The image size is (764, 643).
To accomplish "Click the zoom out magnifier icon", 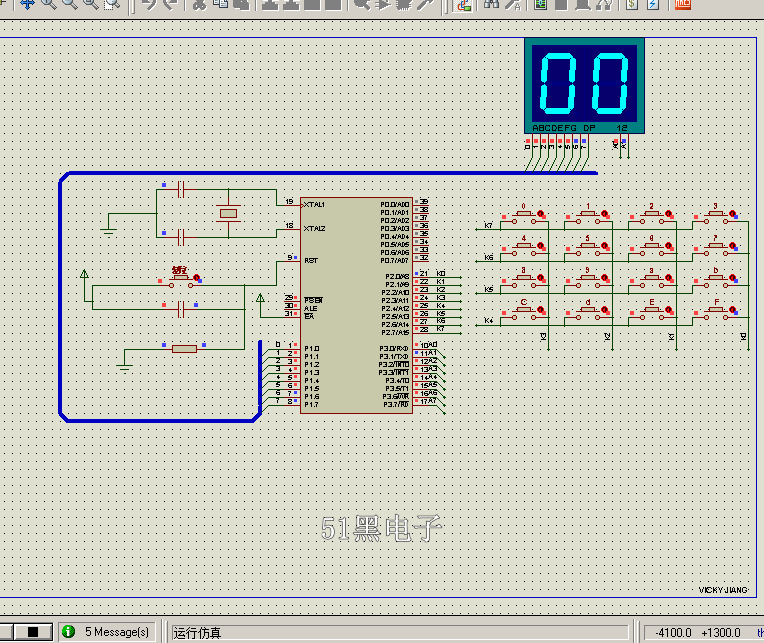I will click(70, 4).
